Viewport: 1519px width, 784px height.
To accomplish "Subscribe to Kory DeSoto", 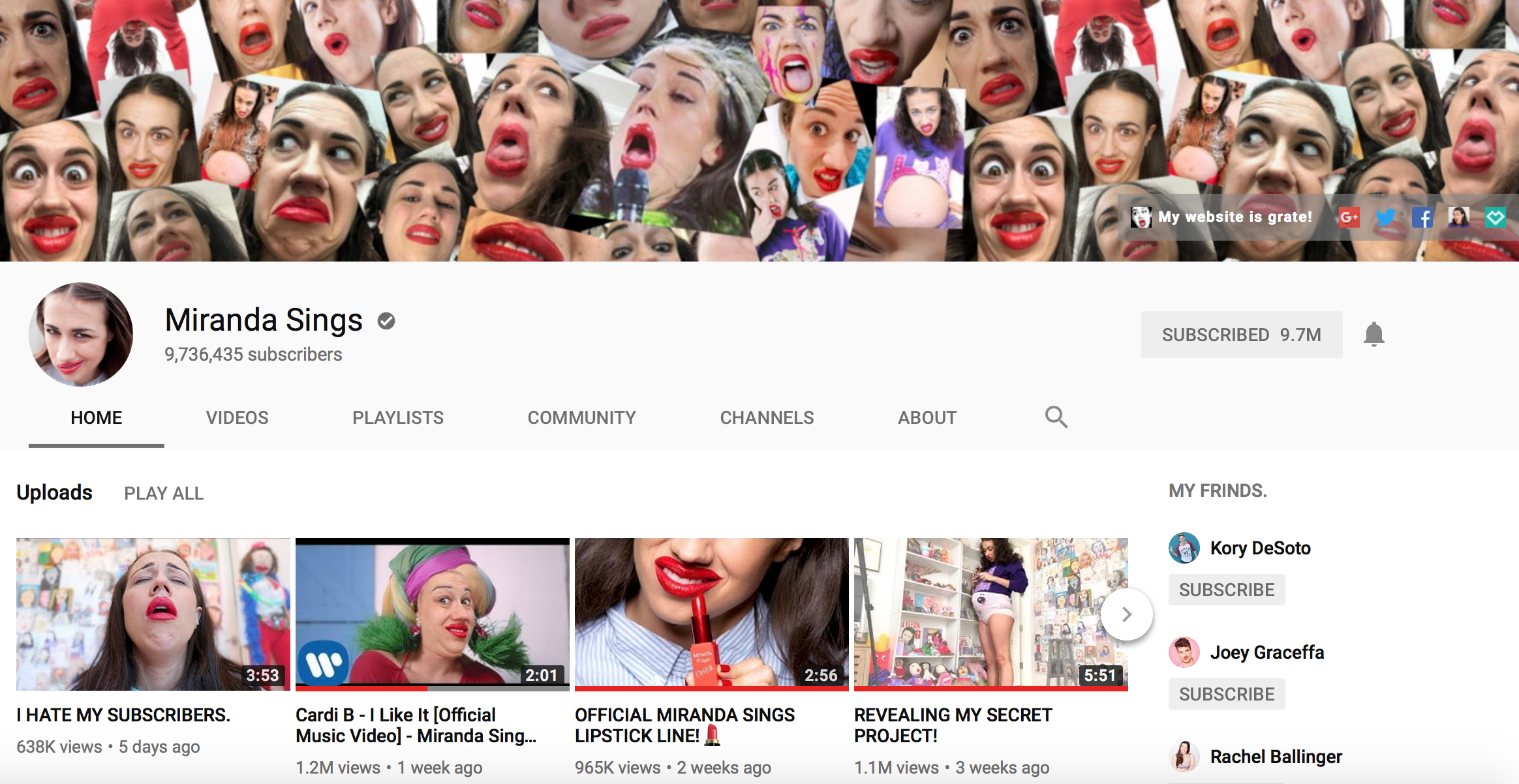I will coord(1227,590).
